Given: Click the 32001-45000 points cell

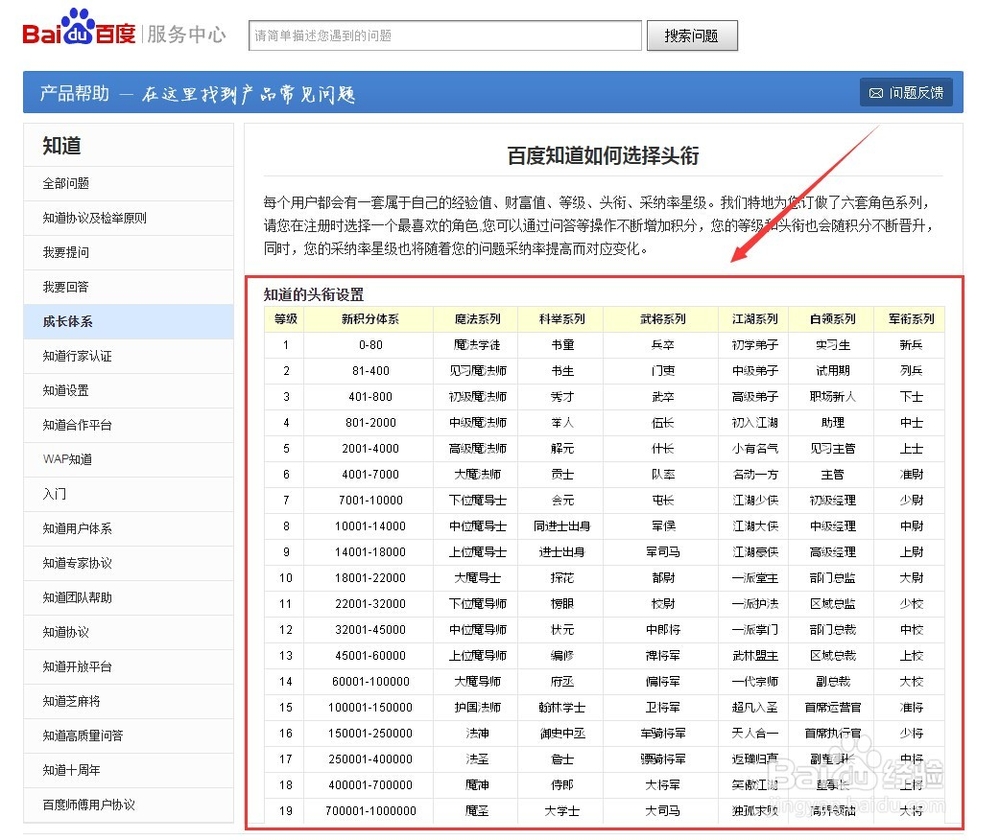Looking at the screenshot, I should [371, 630].
